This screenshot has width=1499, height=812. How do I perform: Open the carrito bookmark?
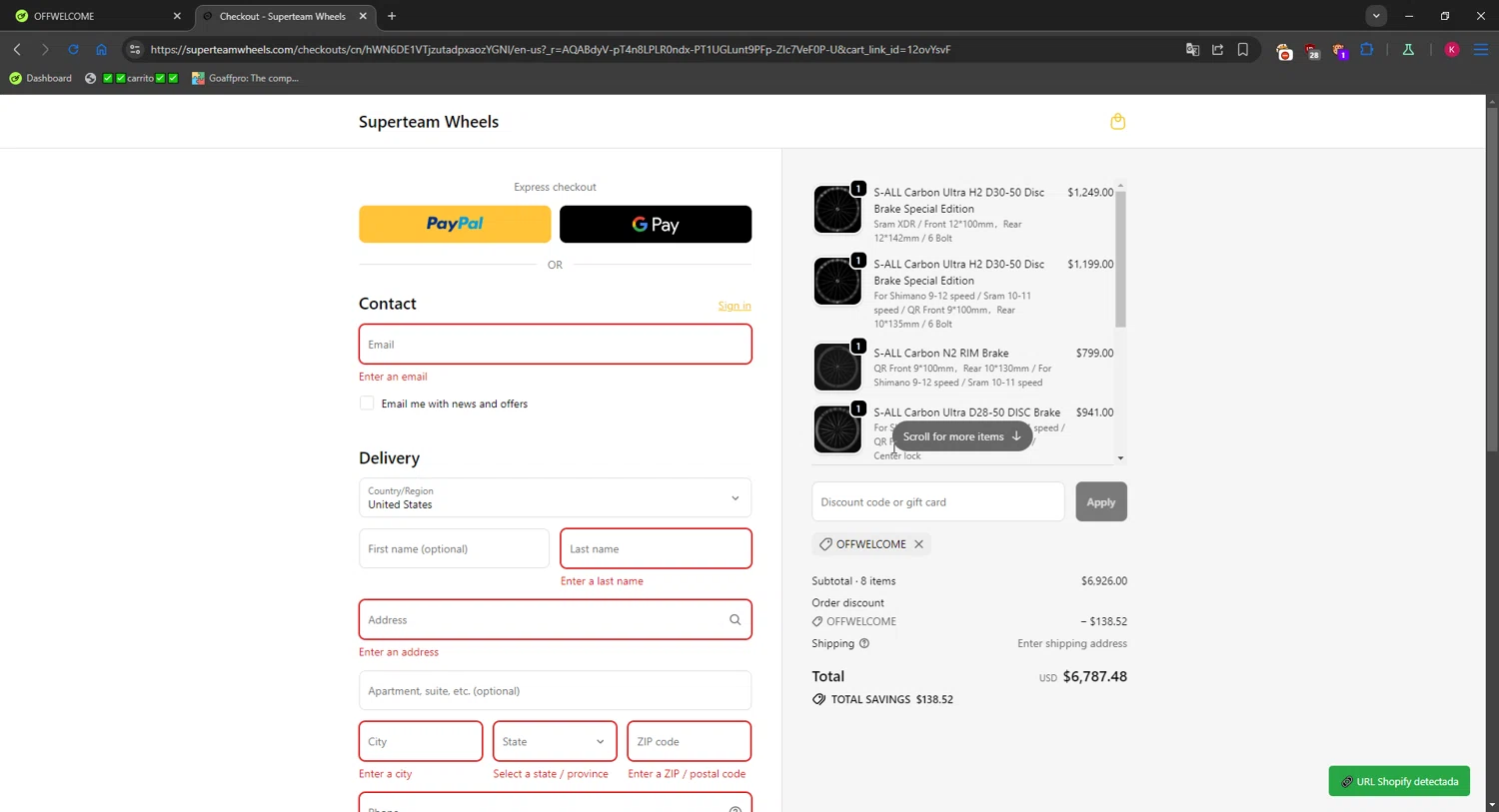click(x=132, y=78)
